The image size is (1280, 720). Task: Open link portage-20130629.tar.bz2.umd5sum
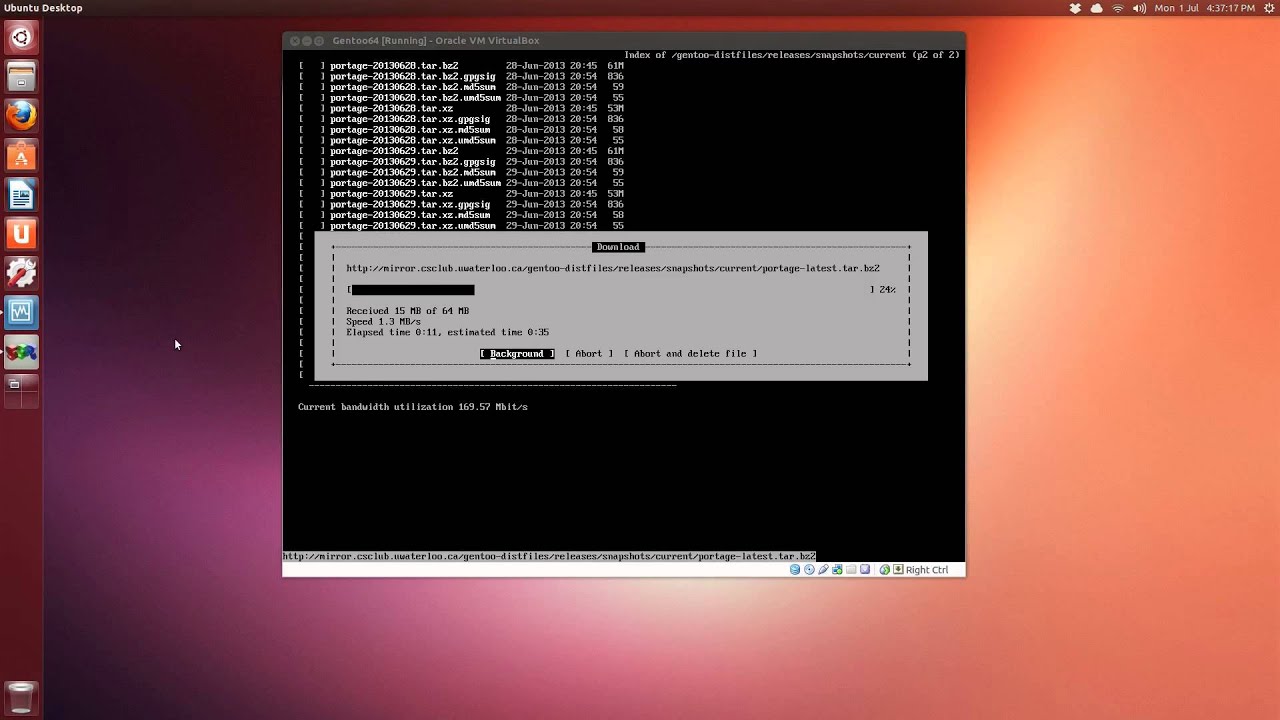pyautogui.click(x=415, y=183)
